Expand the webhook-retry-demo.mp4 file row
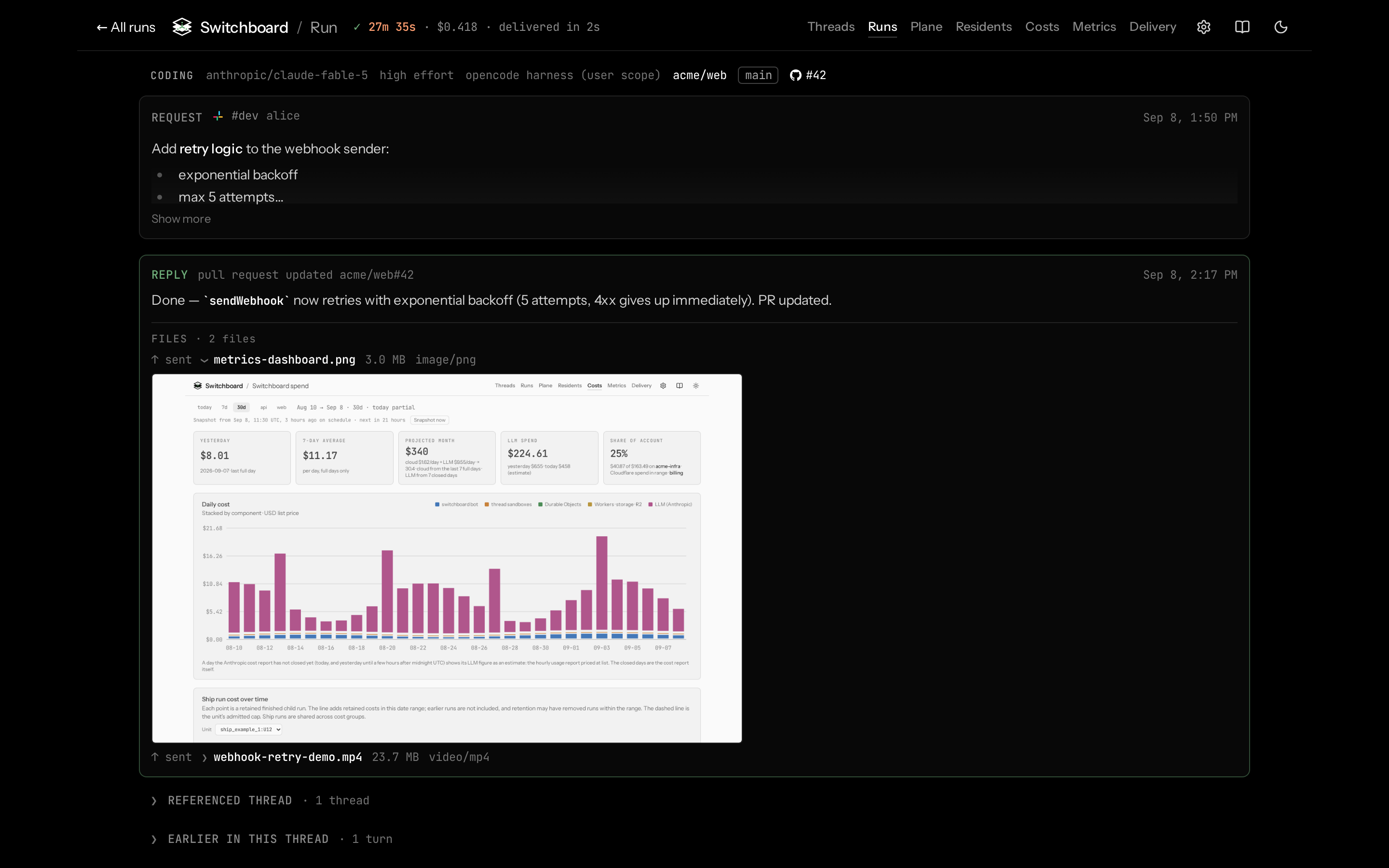 [x=204, y=758]
